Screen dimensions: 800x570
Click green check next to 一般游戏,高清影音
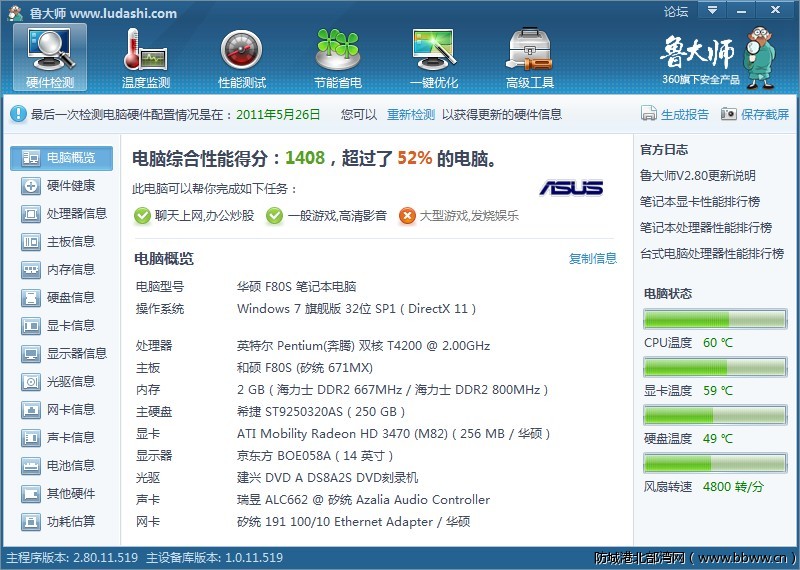click(274, 216)
